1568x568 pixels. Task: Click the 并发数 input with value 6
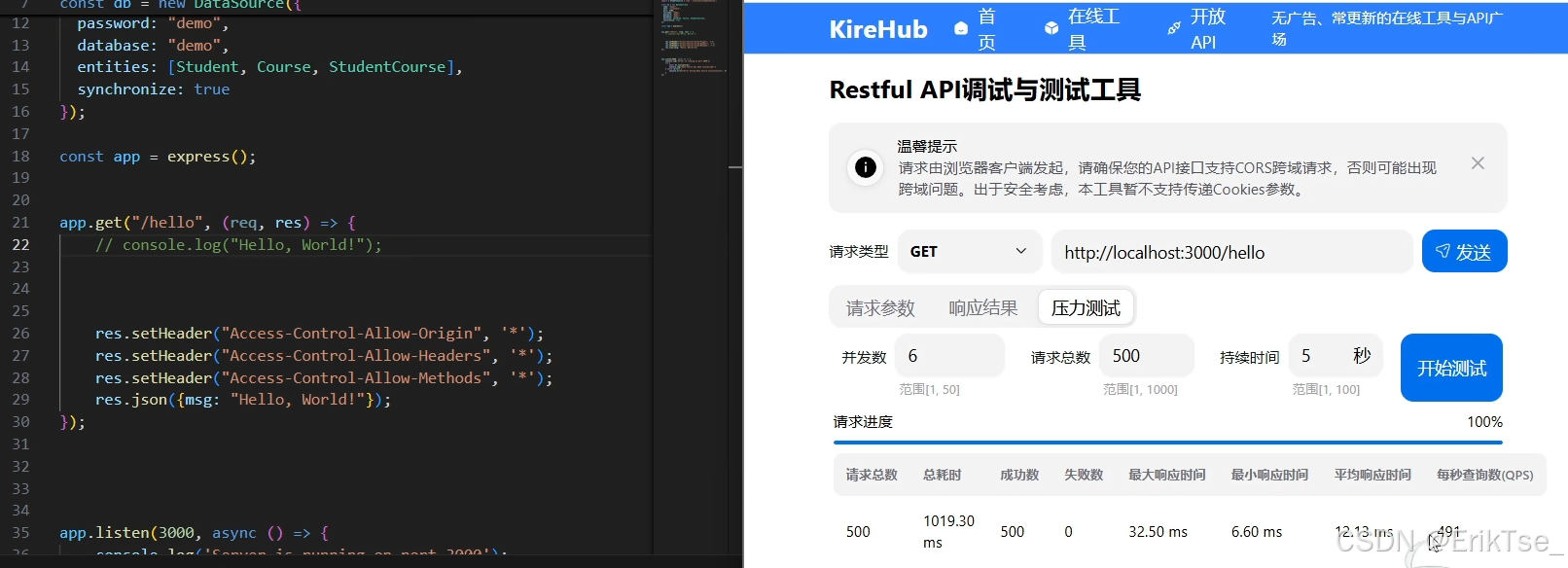(x=949, y=356)
